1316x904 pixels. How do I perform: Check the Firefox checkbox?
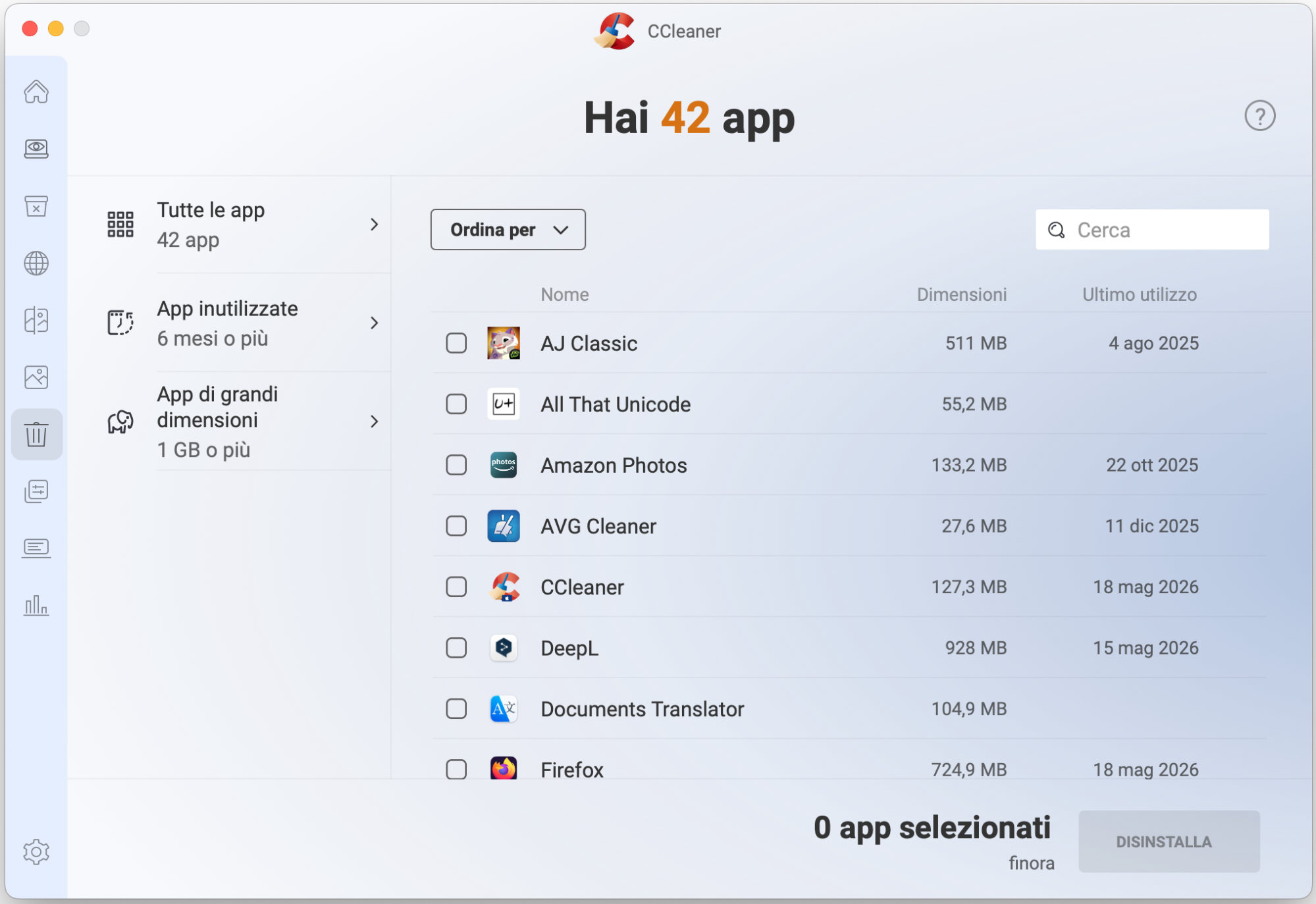click(x=456, y=769)
